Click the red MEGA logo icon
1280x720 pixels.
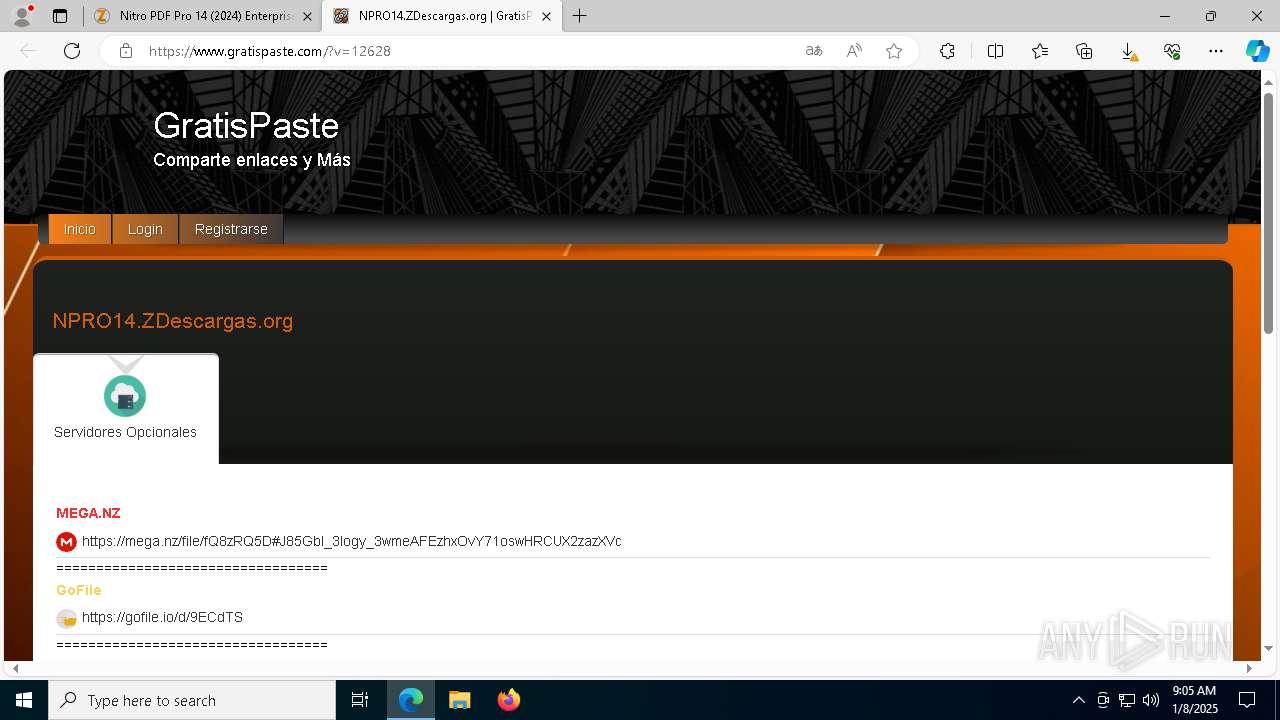(x=66, y=542)
